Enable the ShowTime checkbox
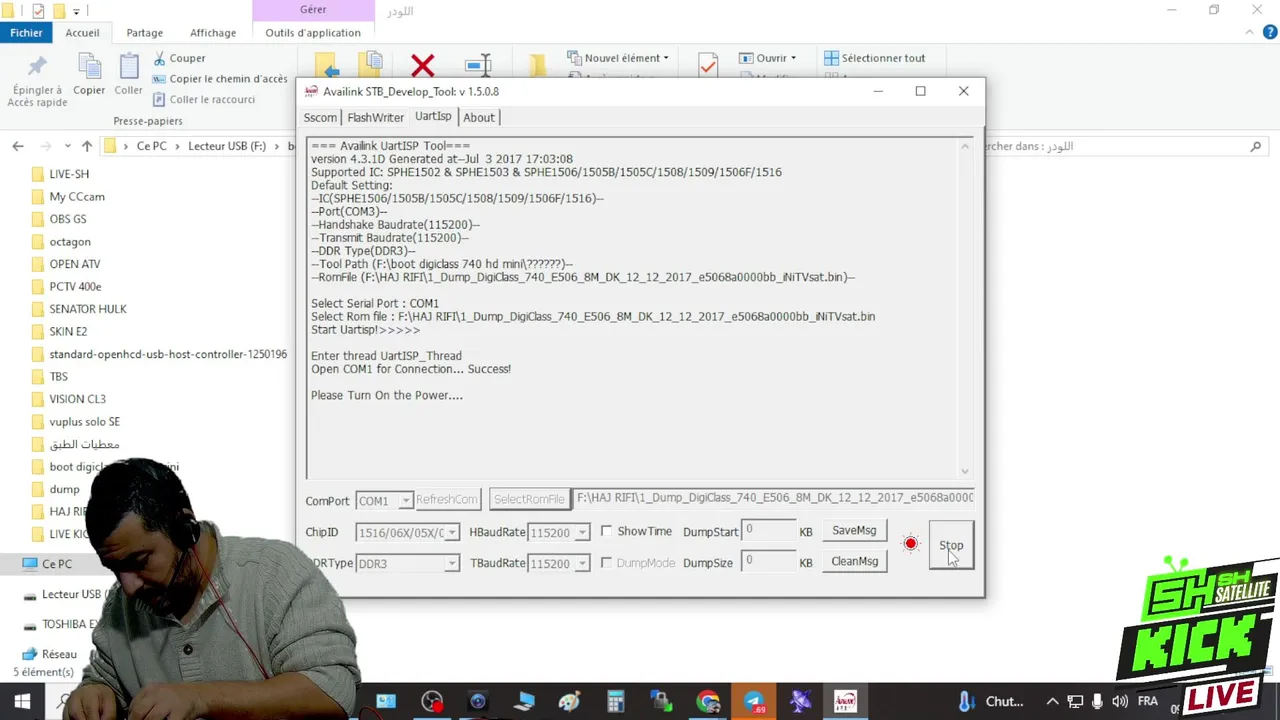 pos(606,531)
